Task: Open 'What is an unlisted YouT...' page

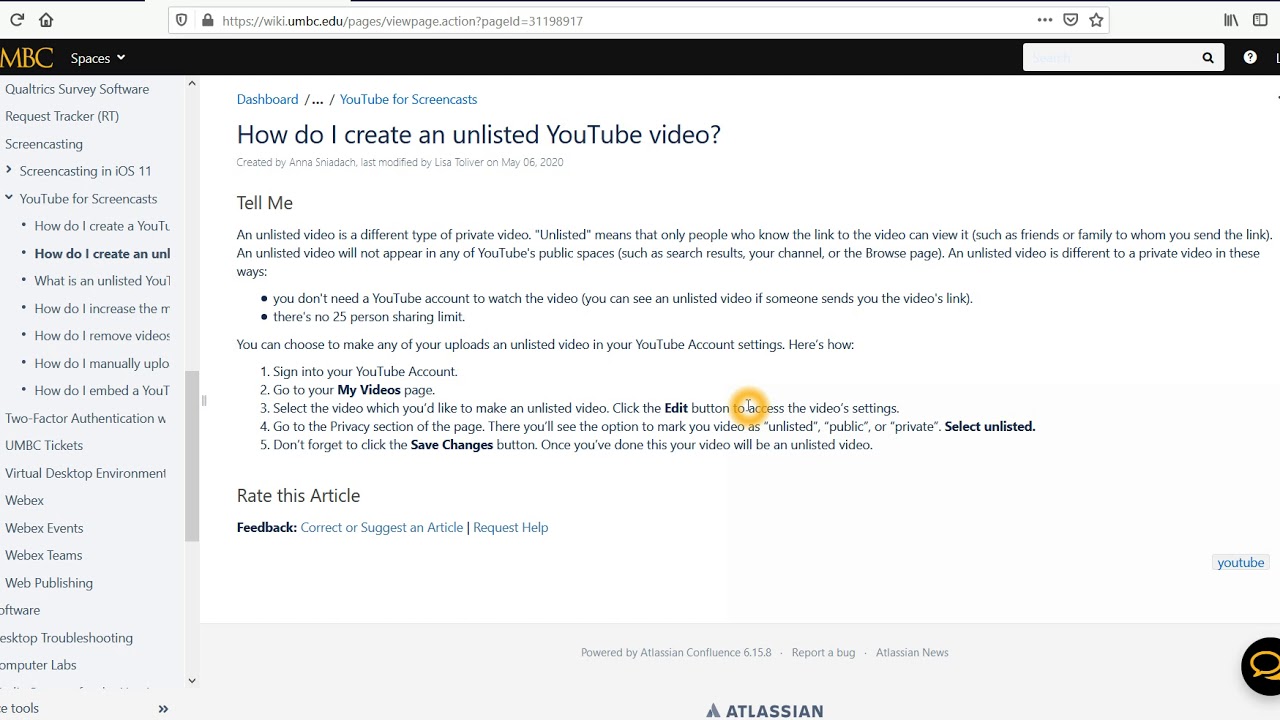Action: pyautogui.click(x=102, y=281)
